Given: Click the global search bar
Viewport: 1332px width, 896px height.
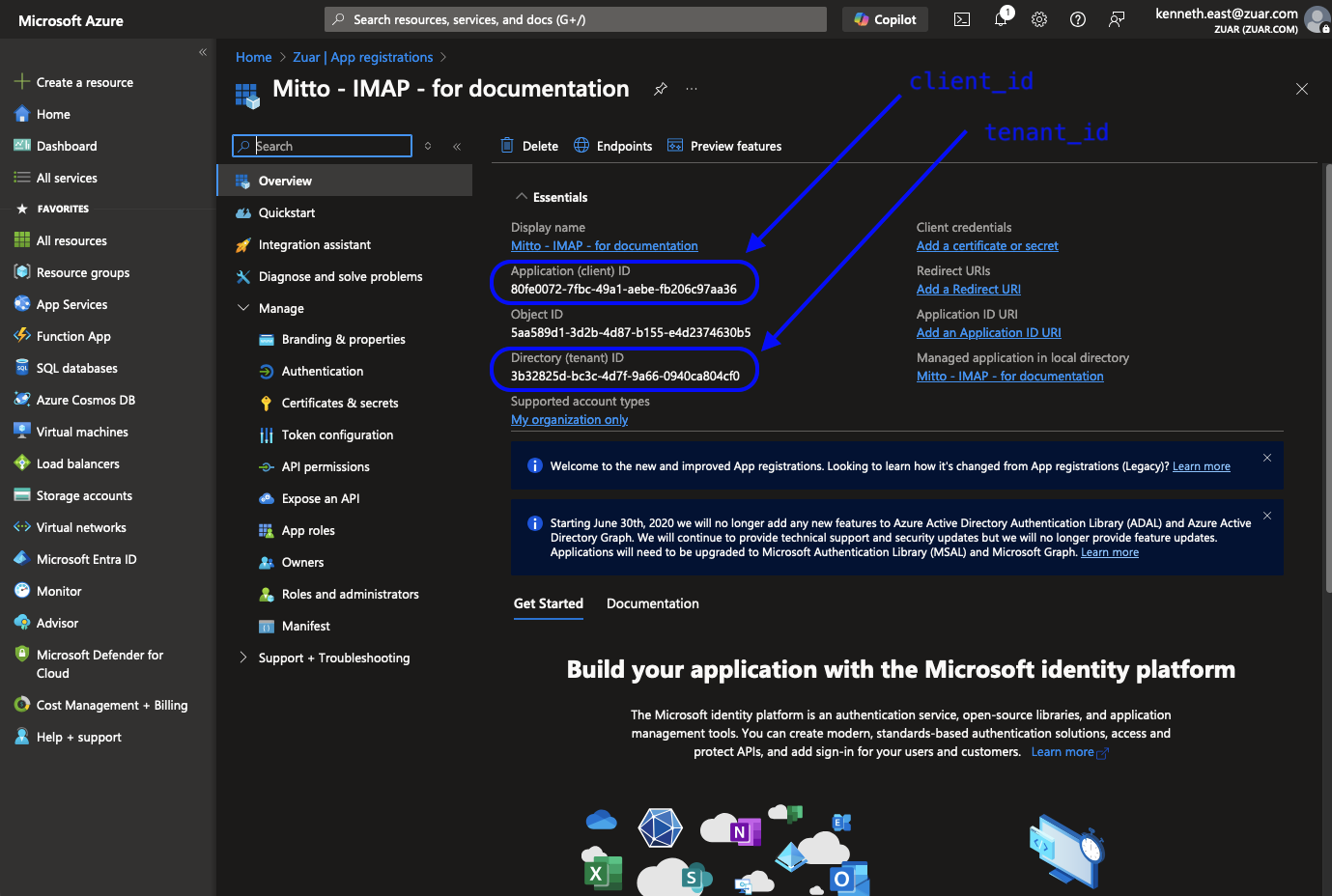Looking at the screenshot, I should coord(576,19).
